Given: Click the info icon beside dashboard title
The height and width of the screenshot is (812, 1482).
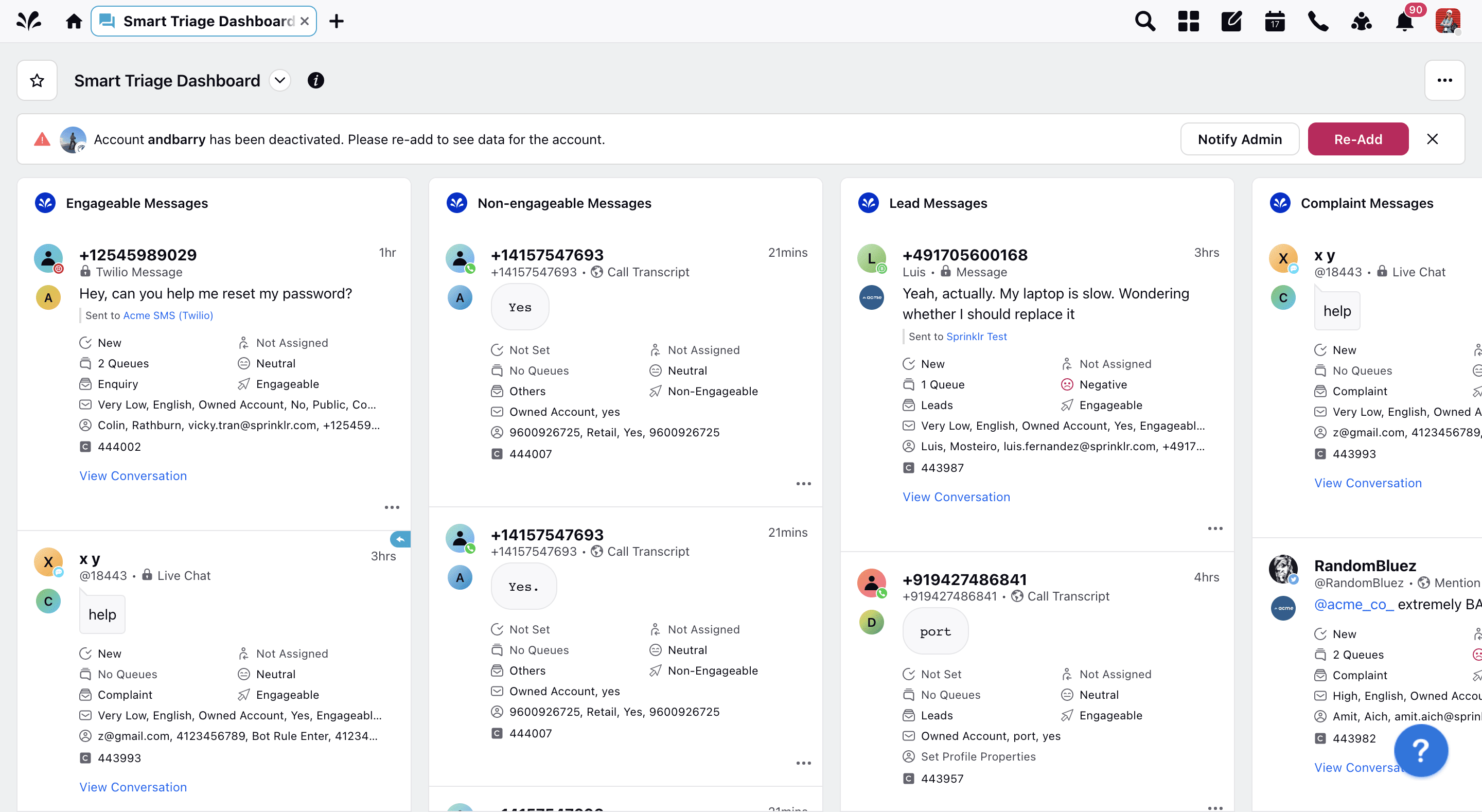Looking at the screenshot, I should tap(315, 81).
